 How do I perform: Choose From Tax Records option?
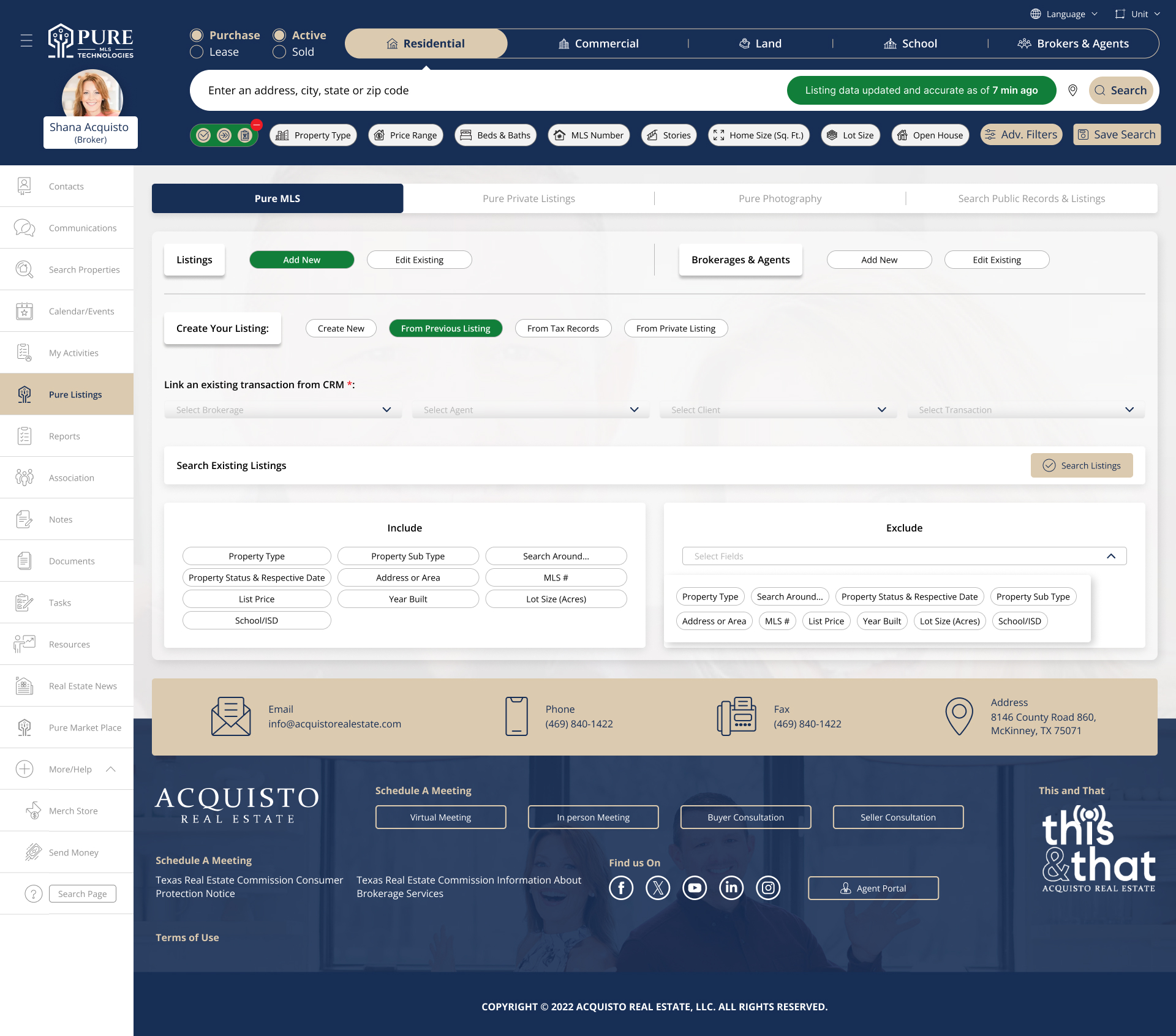pyautogui.click(x=563, y=328)
